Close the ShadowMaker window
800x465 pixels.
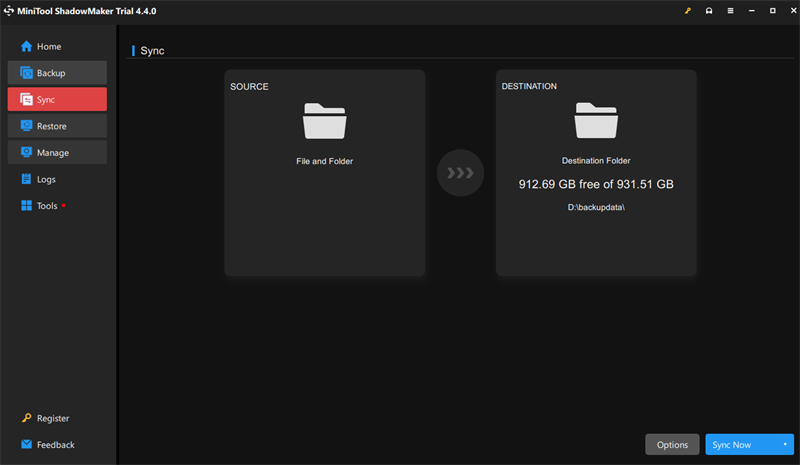point(793,11)
